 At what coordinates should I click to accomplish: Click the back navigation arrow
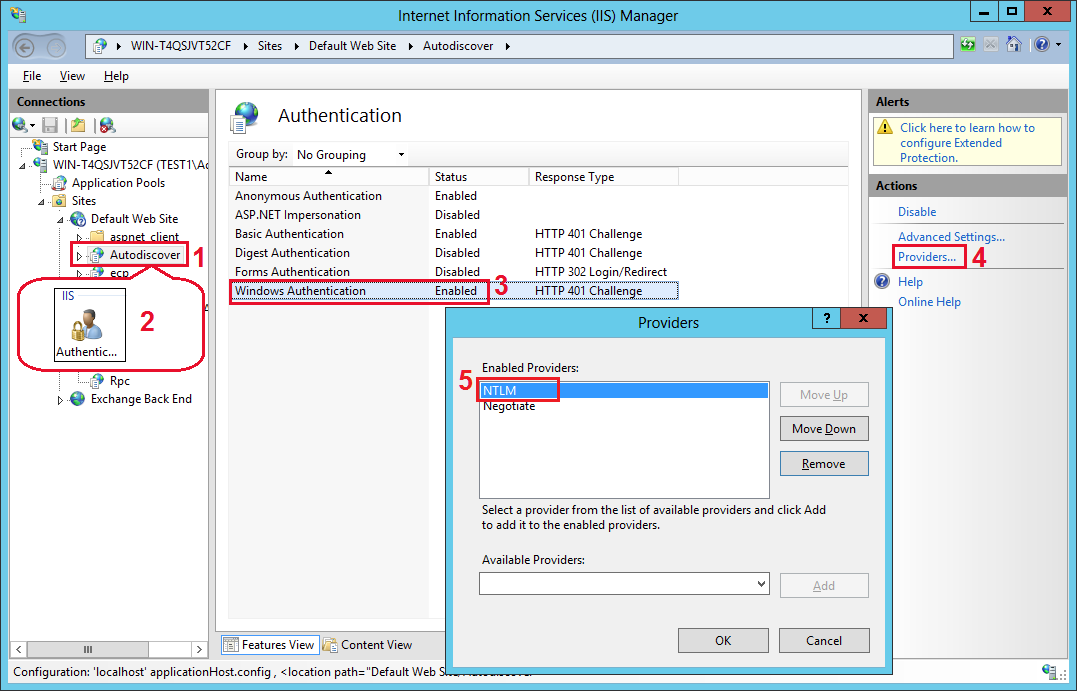[25, 47]
